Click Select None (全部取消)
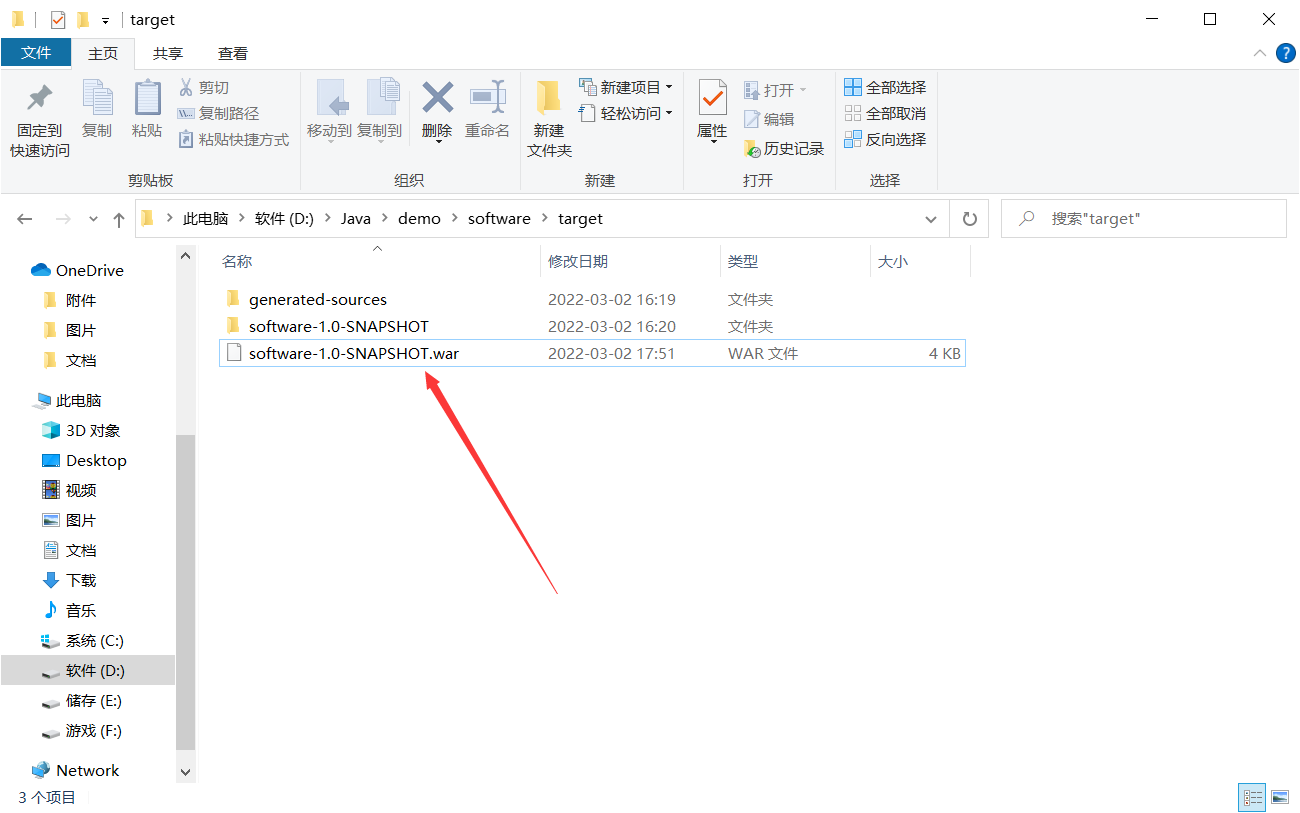The image size is (1300, 813). (x=885, y=114)
